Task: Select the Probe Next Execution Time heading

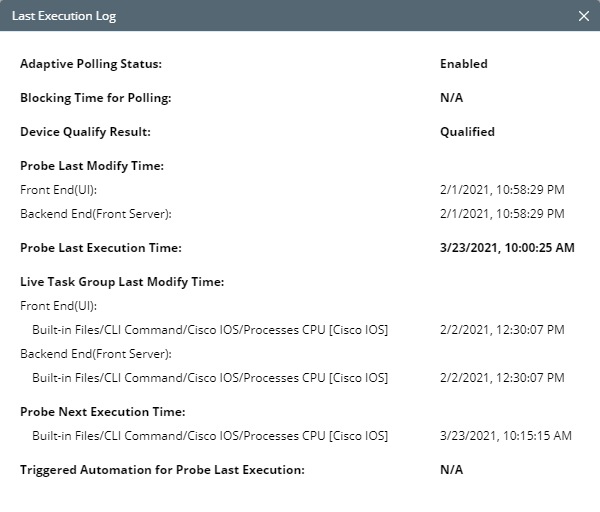Action: pos(103,412)
